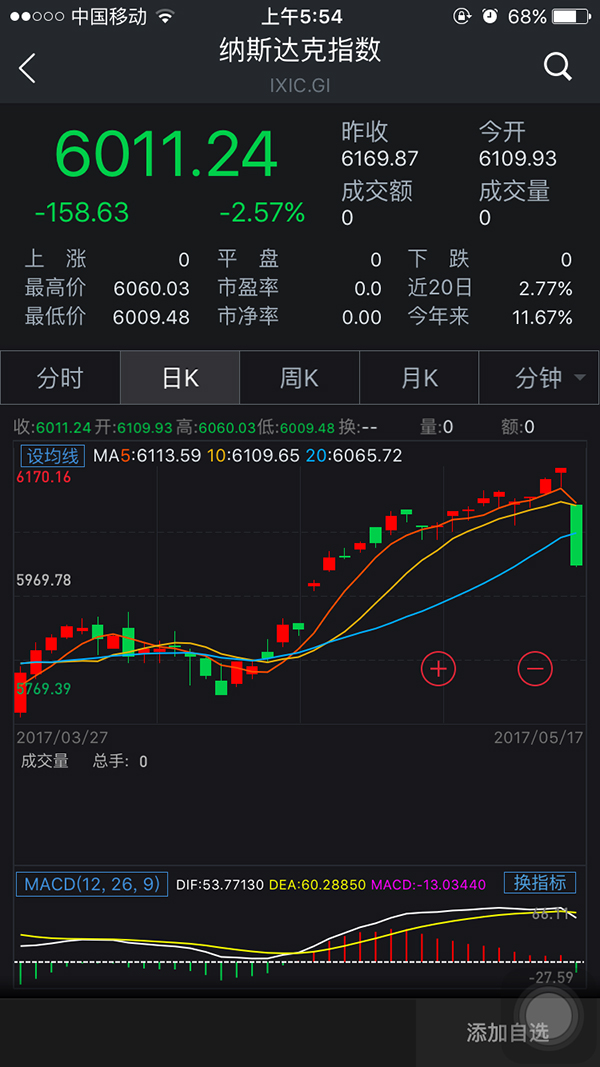Tap the back arrow icon
This screenshot has width=600, height=1067.
point(27,68)
